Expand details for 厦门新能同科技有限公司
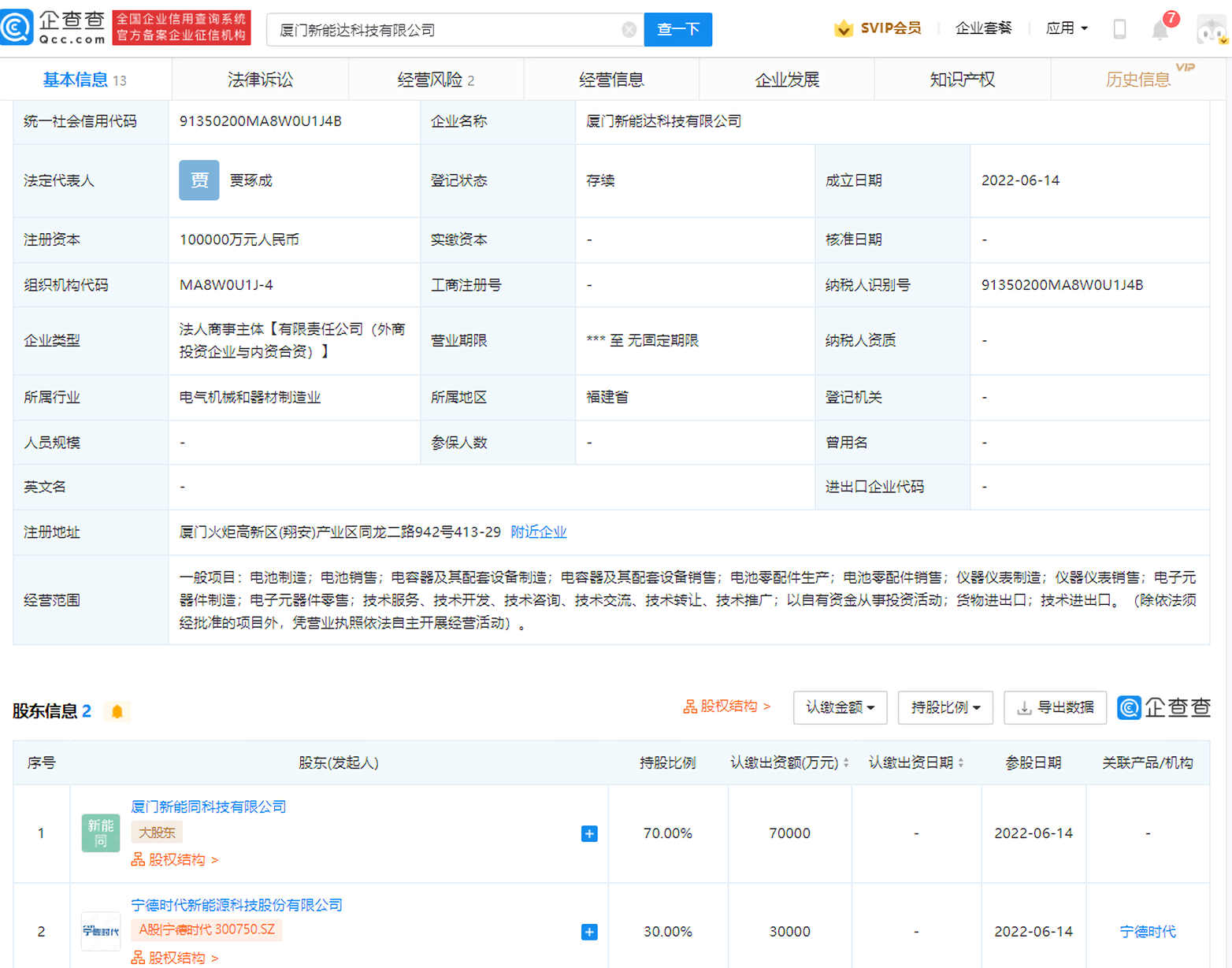 tap(589, 833)
